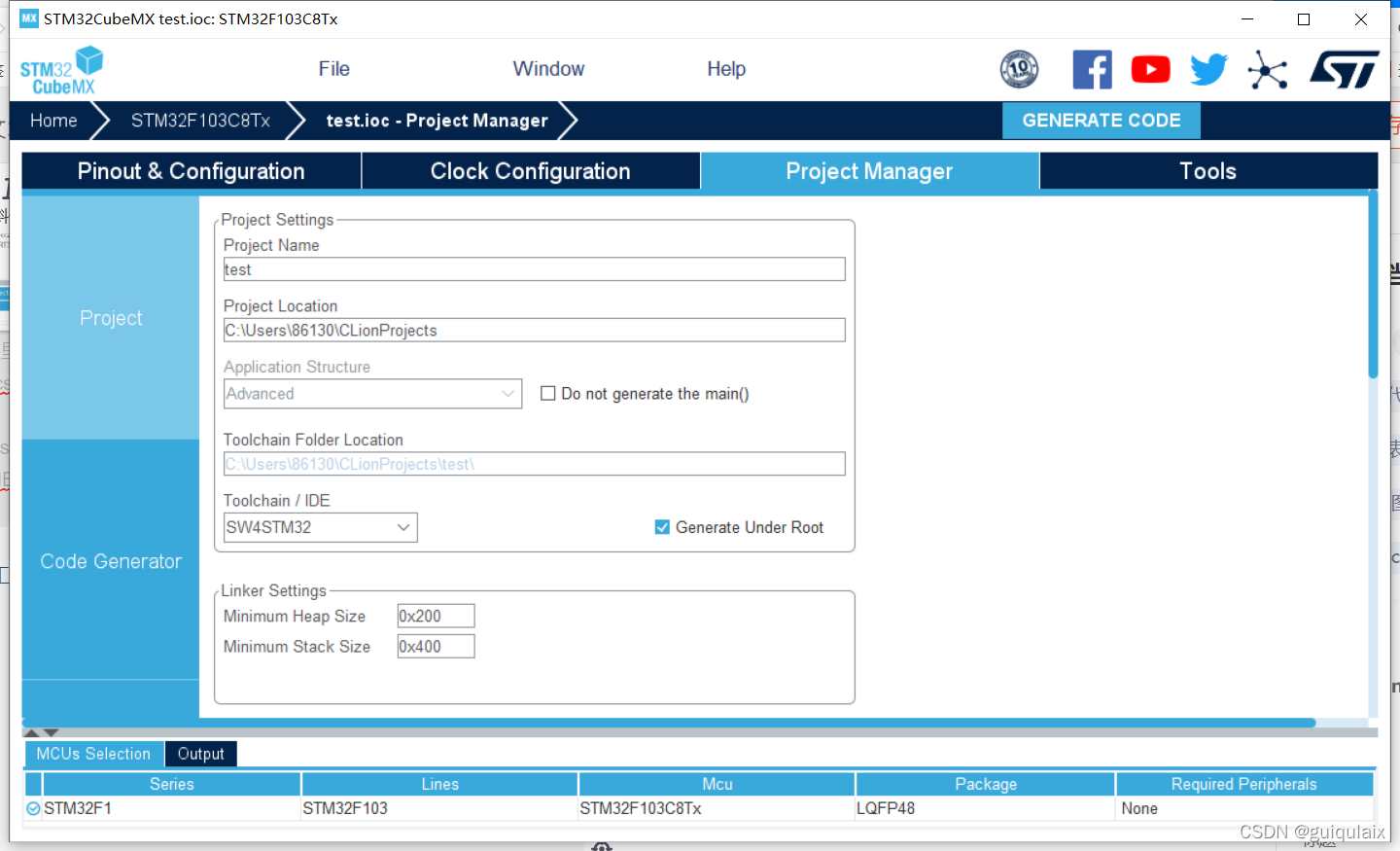
Task: Switch to Clock Configuration tab
Action: [x=531, y=171]
